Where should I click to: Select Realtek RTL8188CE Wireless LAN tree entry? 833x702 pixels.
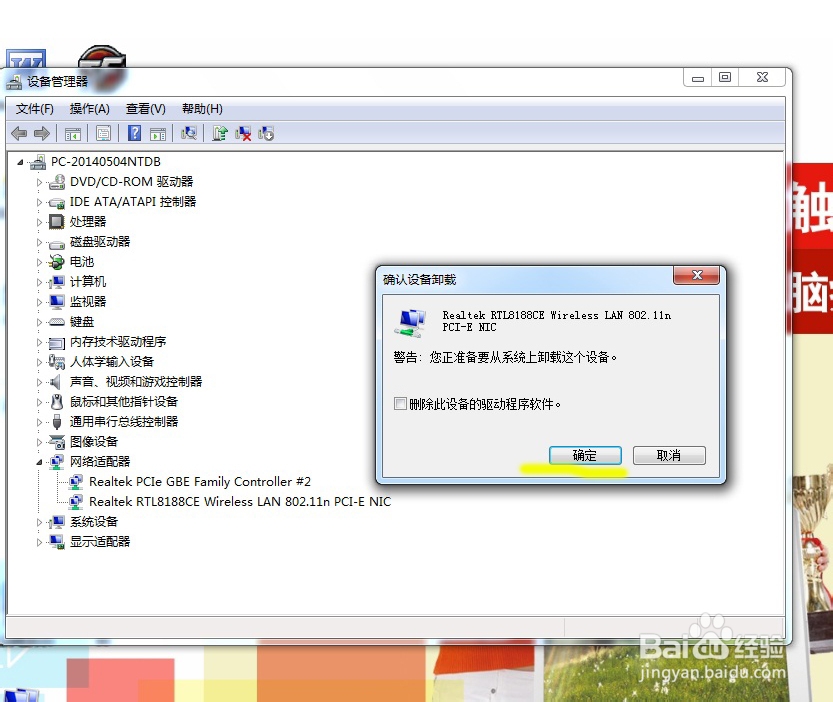[240, 502]
